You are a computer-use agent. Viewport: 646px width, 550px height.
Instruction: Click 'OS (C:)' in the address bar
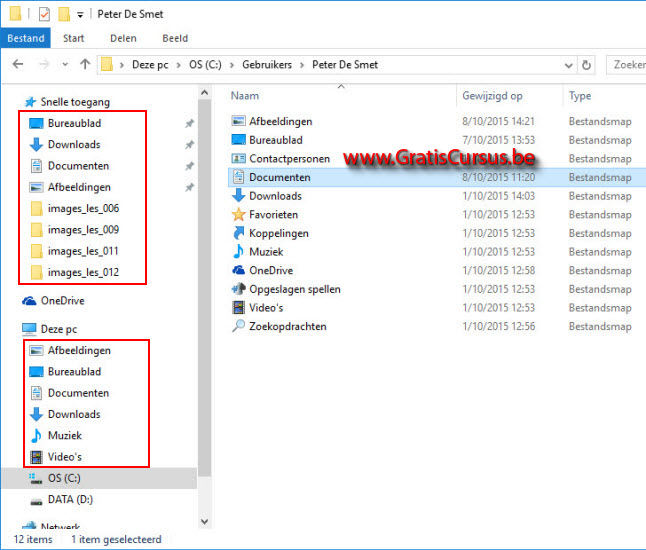205,65
